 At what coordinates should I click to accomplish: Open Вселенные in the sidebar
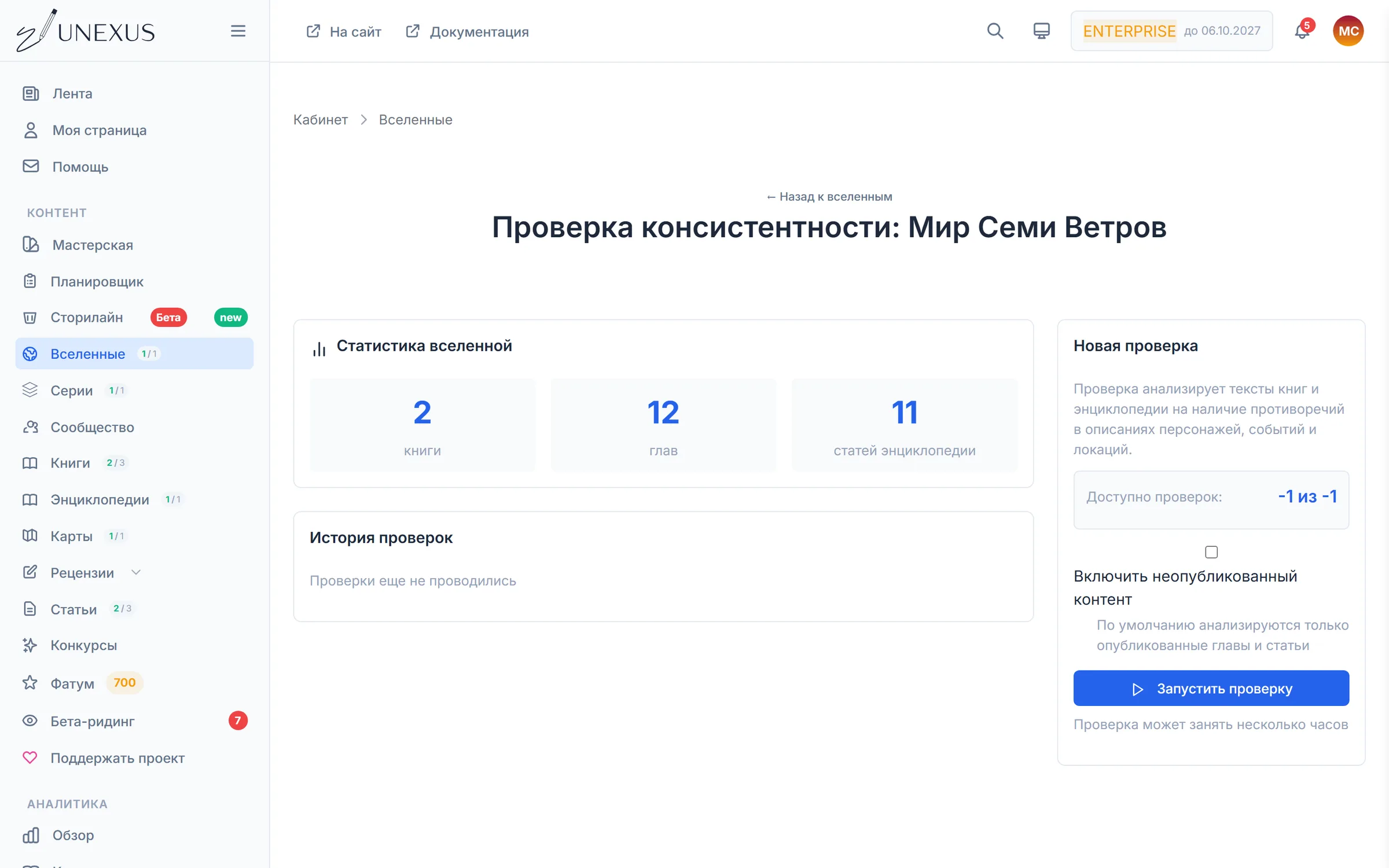134,354
